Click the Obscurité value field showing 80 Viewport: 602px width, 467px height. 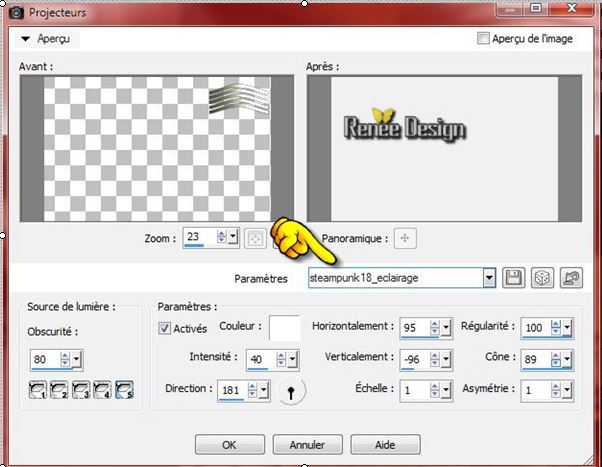[45, 359]
